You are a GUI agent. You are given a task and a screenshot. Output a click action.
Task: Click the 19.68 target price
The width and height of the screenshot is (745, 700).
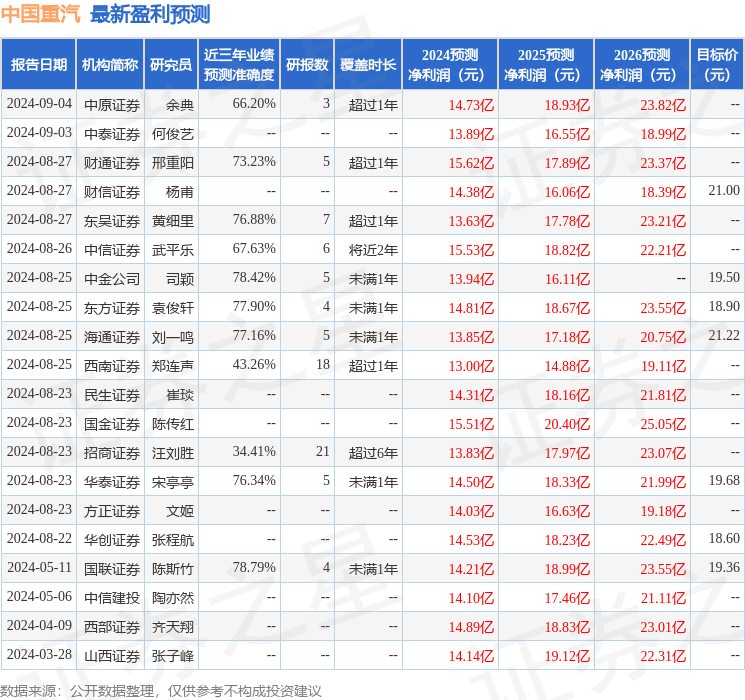(724, 480)
